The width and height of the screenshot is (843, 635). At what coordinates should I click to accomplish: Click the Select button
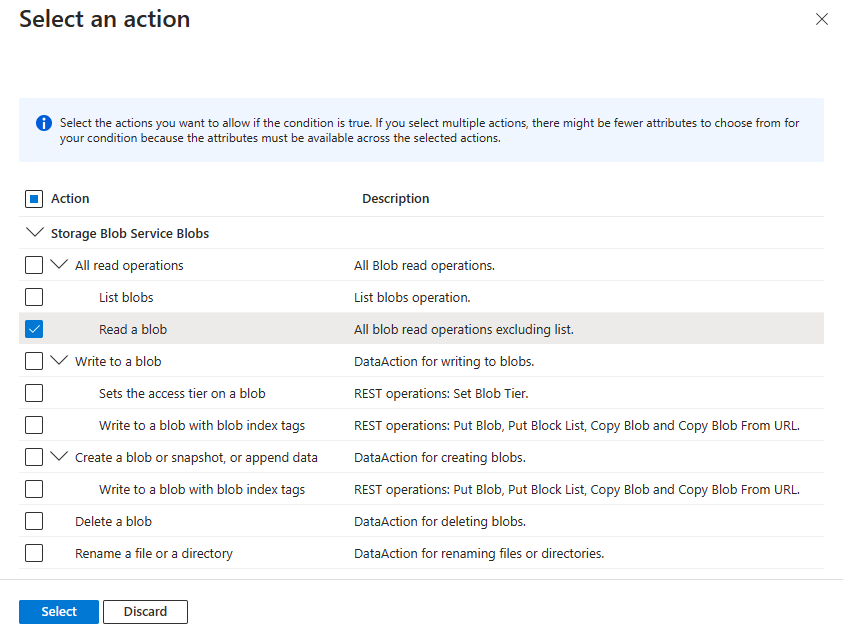click(x=58, y=611)
